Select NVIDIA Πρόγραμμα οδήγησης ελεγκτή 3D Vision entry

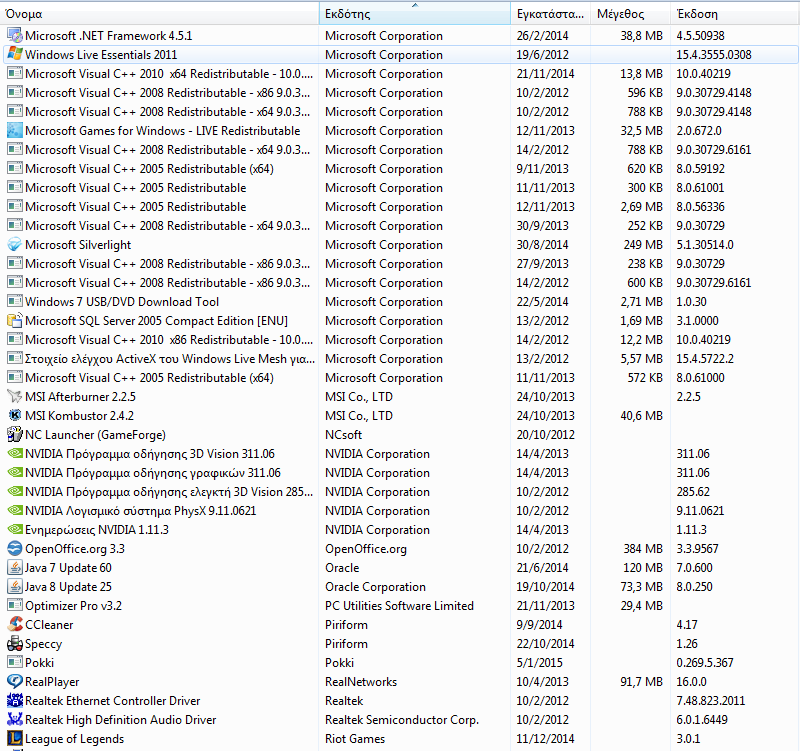(x=401, y=492)
